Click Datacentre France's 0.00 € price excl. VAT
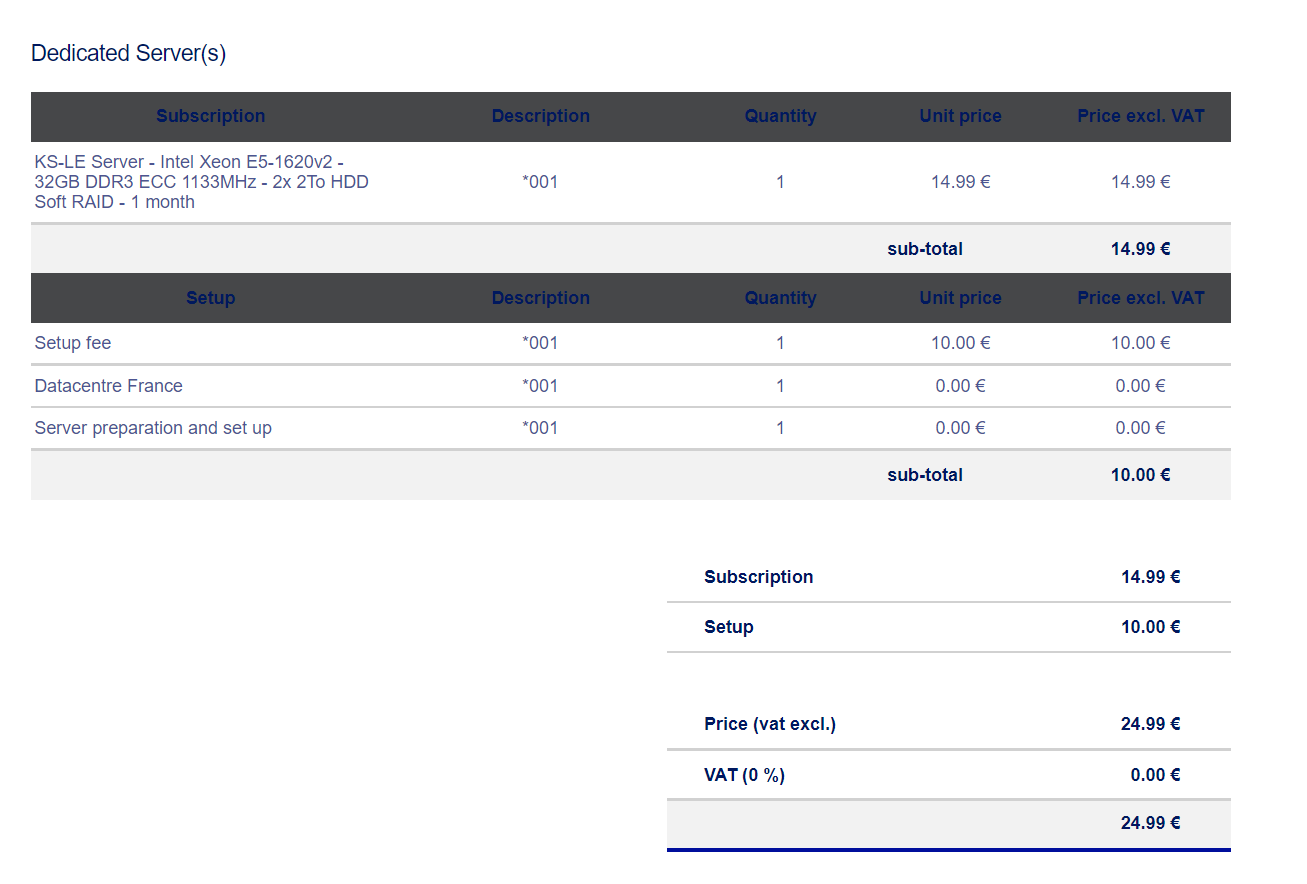 (1141, 386)
